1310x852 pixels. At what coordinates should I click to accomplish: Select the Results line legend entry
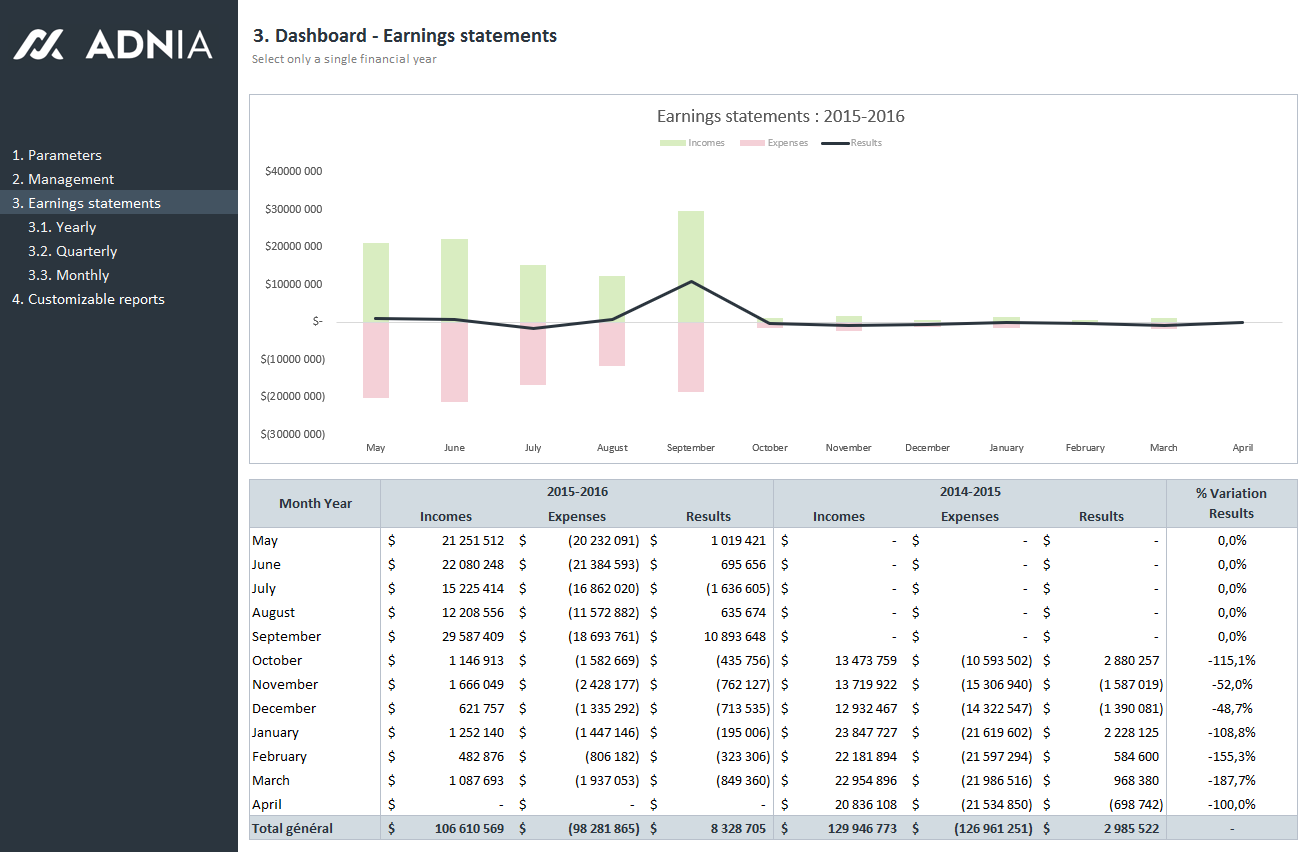pos(851,143)
